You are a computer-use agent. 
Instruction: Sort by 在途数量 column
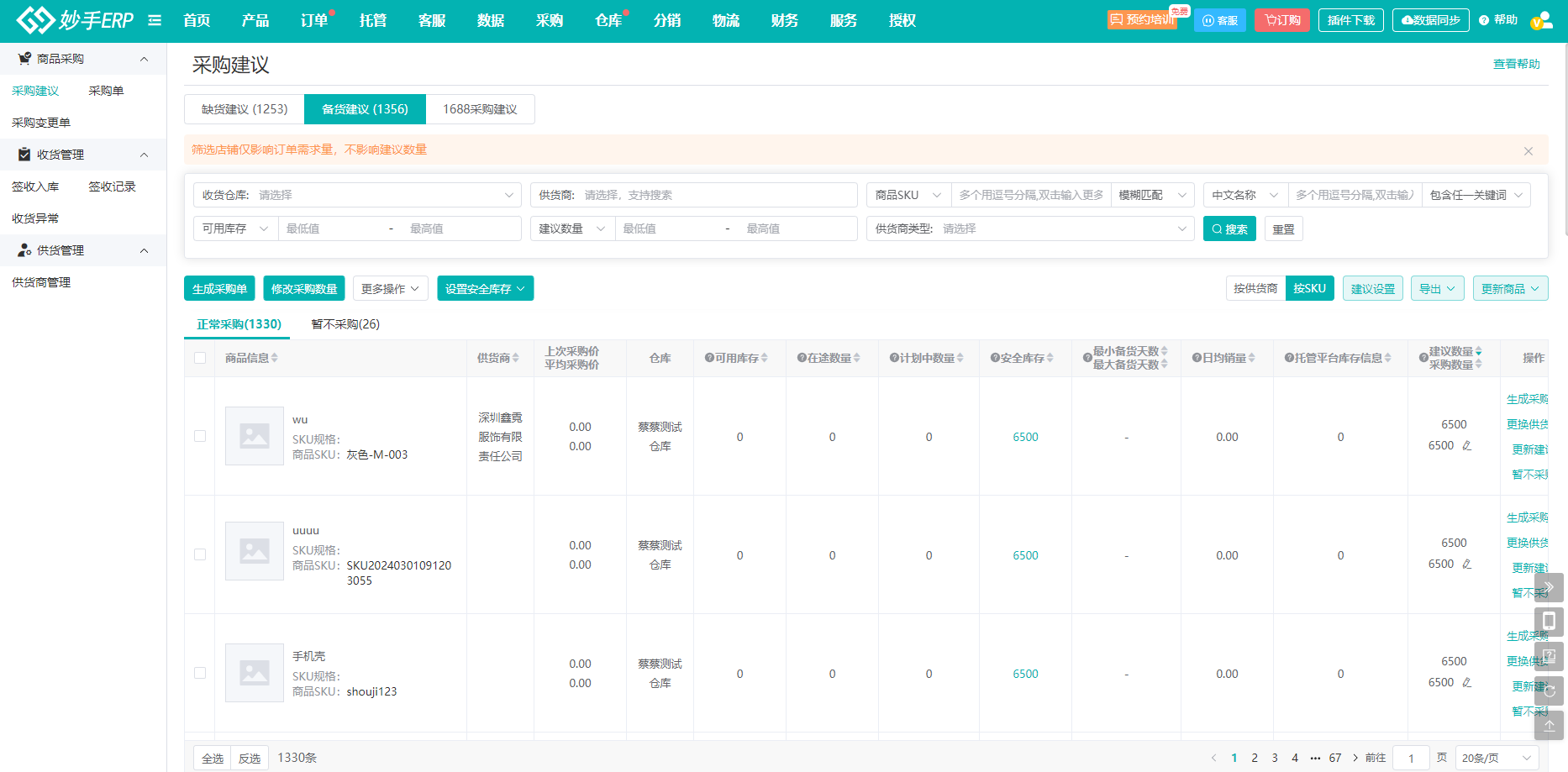tap(856, 358)
